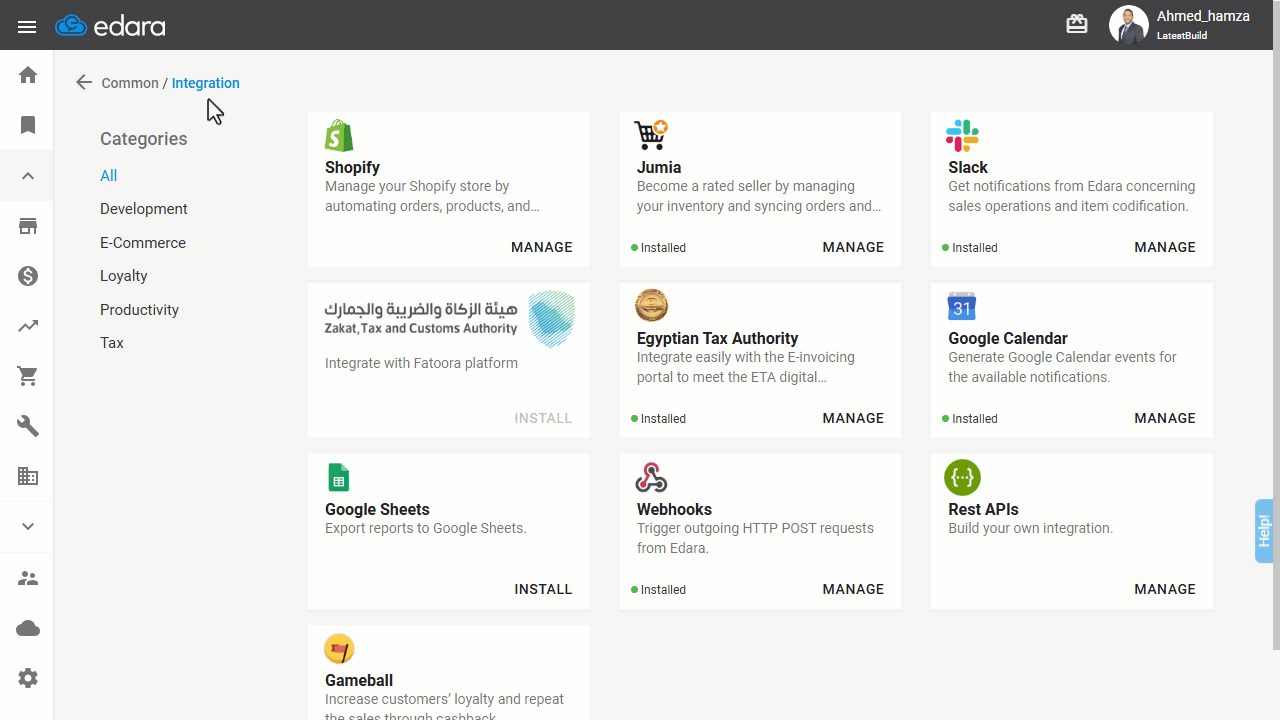Click MANAGE on the Slack card
Screen dimensions: 1280x720
tap(1165, 247)
